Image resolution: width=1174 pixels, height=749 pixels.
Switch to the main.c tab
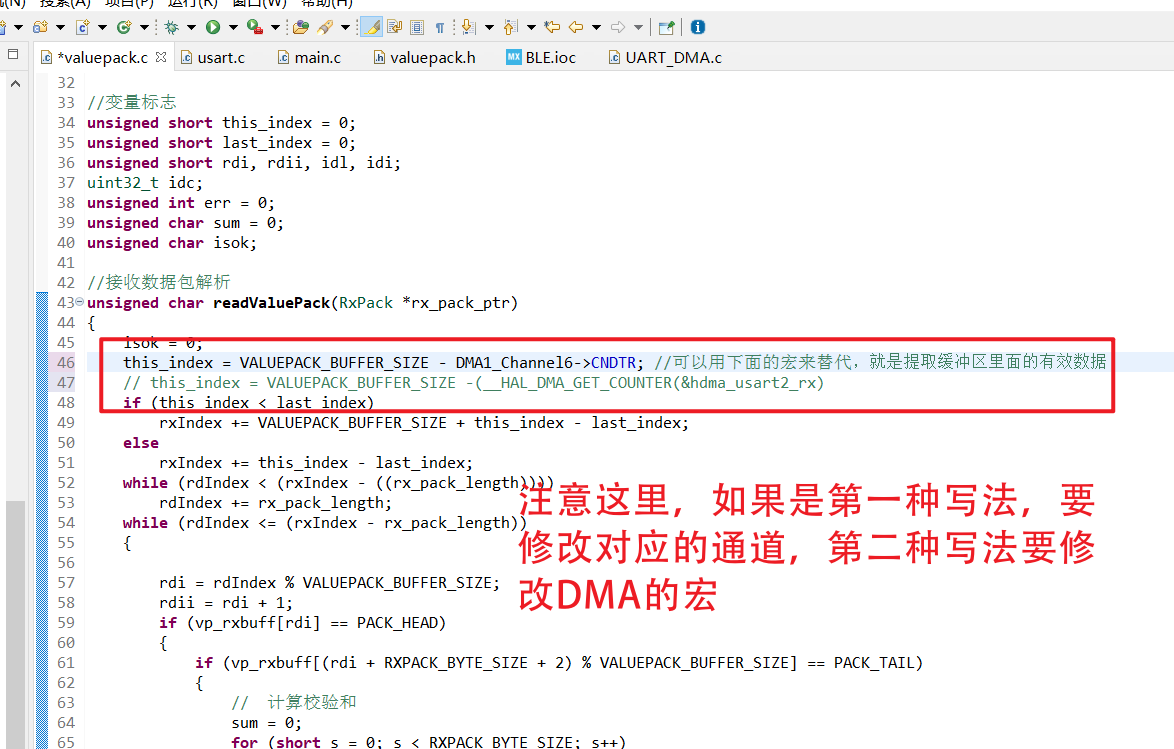309,58
